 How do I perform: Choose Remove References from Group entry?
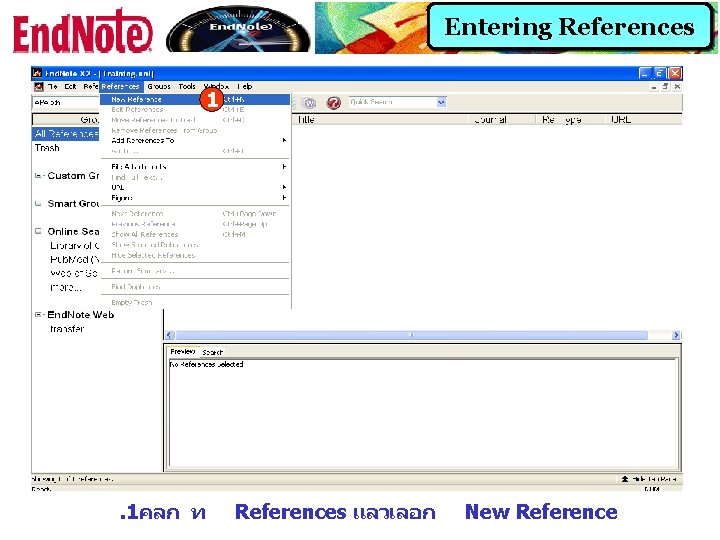[x=195, y=130]
